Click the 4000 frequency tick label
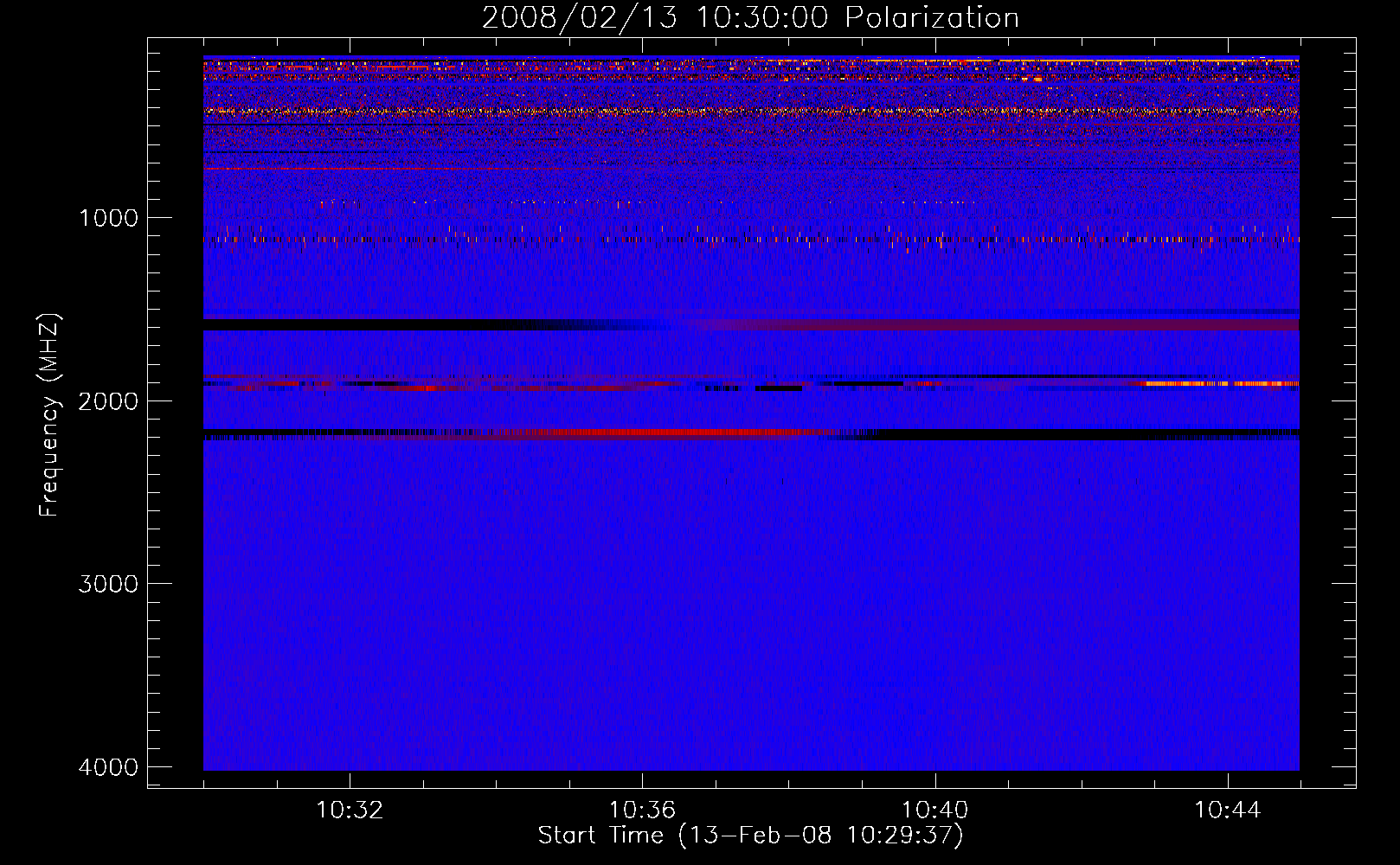Screen dimensions: 1400x865 pyautogui.click(x=108, y=767)
